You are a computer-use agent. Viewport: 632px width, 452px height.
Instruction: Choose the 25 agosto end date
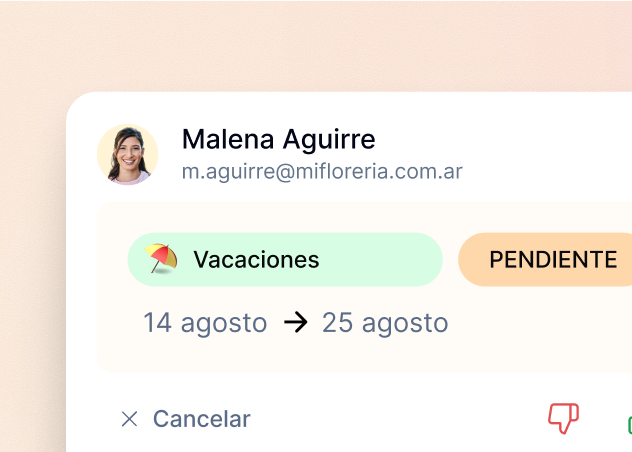385,323
